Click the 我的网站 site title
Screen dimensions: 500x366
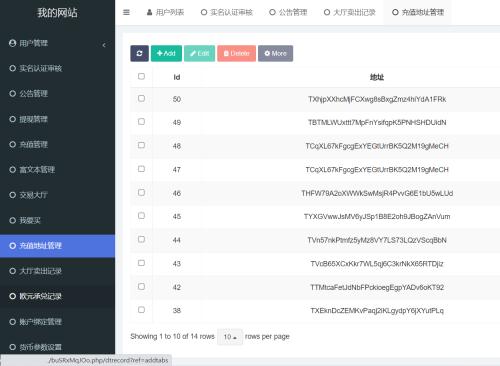coord(57,13)
